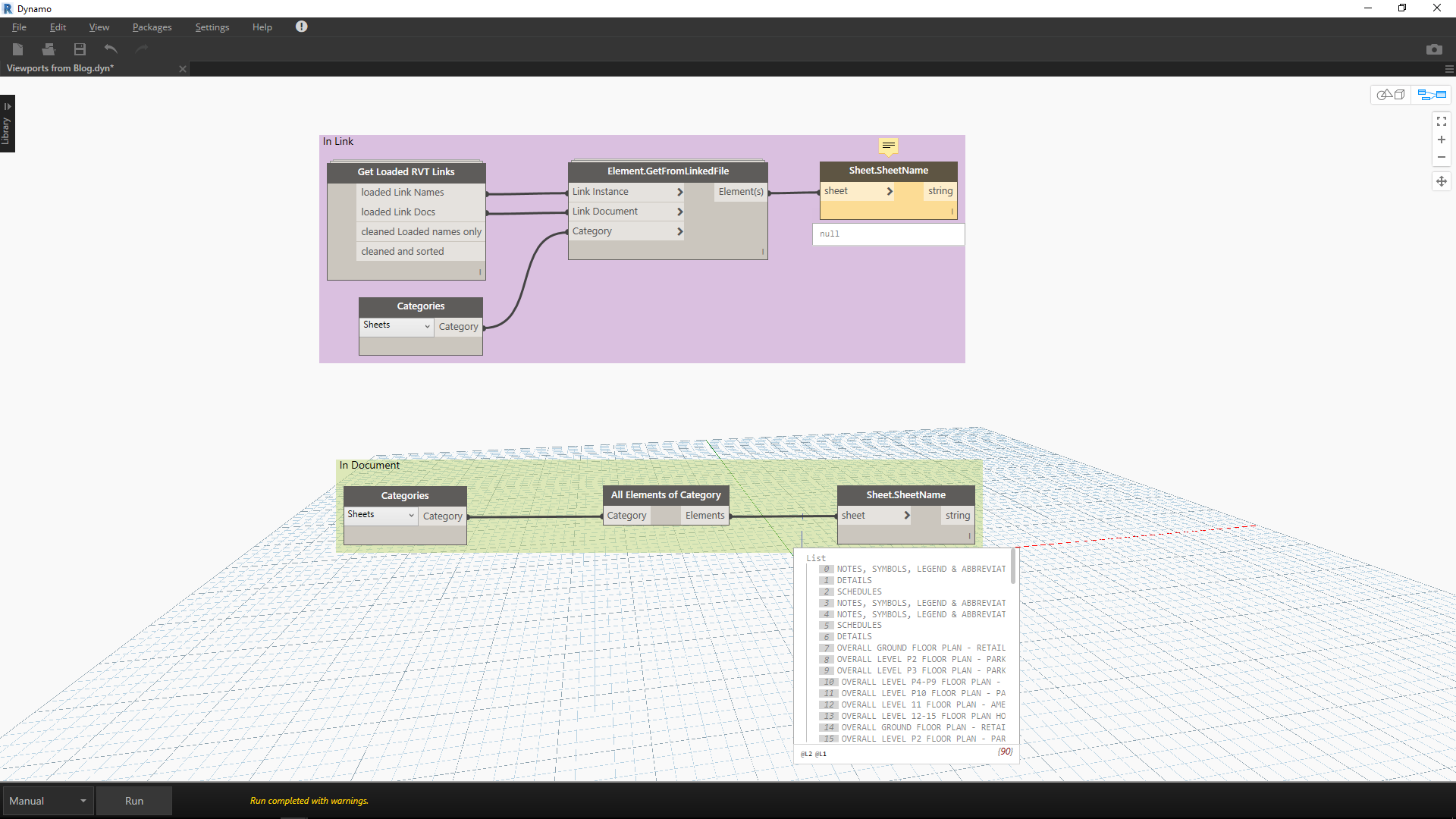Click the list preview scrollbar
Image resolution: width=1456 pixels, height=819 pixels.
pos(1013,566)
